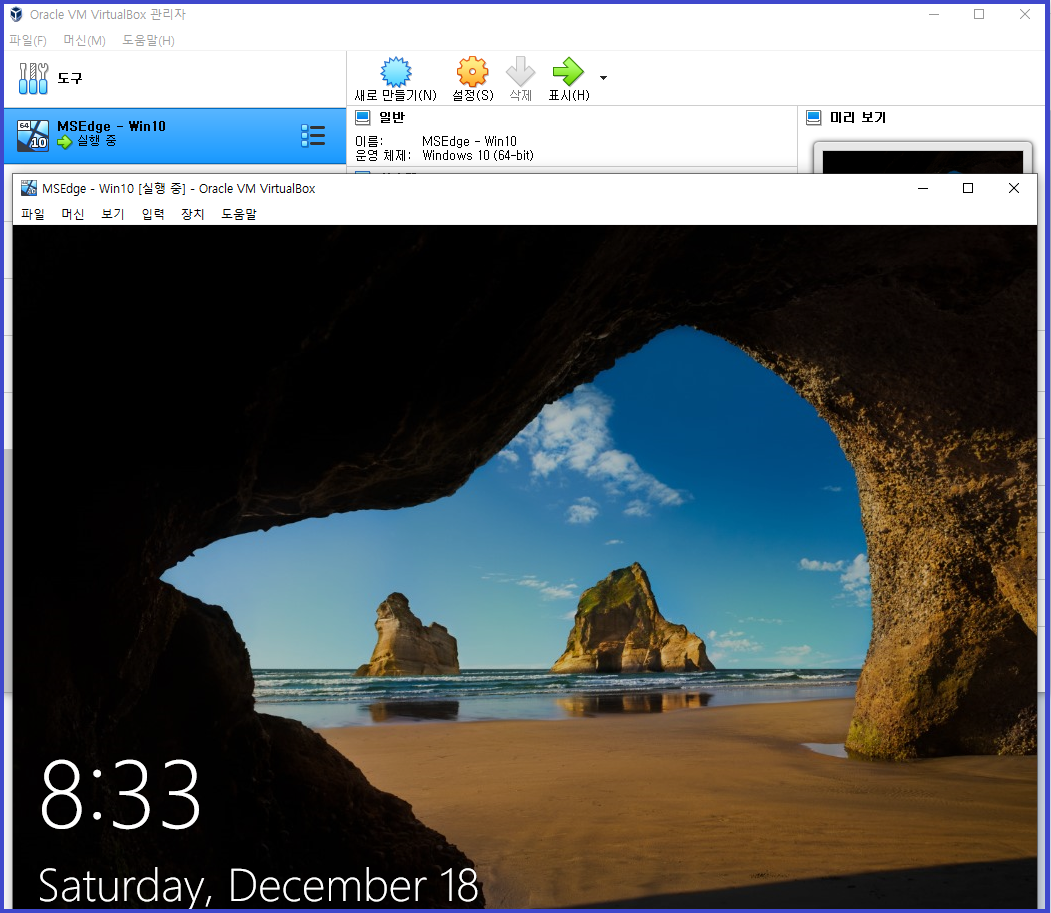Image resolution: width=1051 pixels, height=913 pixels.
Task: Expand the dropdown arrow next to 표시(H)
Action: pos(603,78)
